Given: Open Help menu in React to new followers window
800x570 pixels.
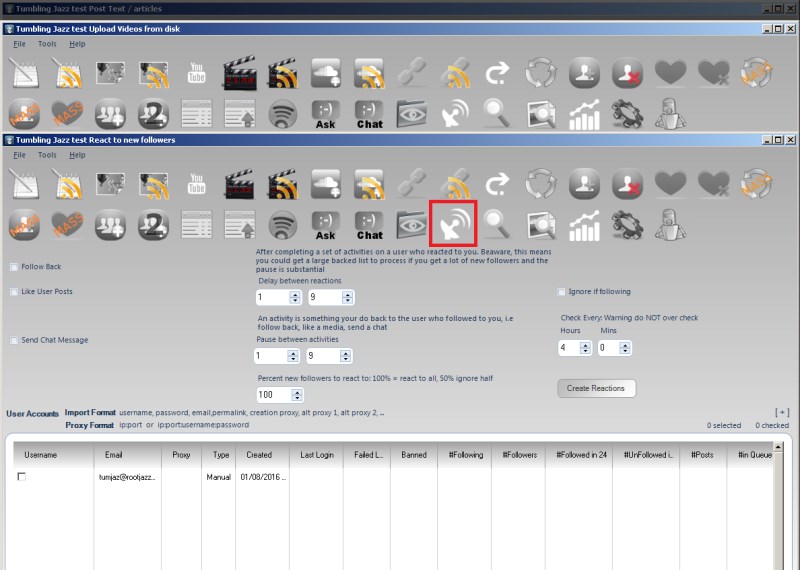Looking at the screenshot, I should point(77,155).
